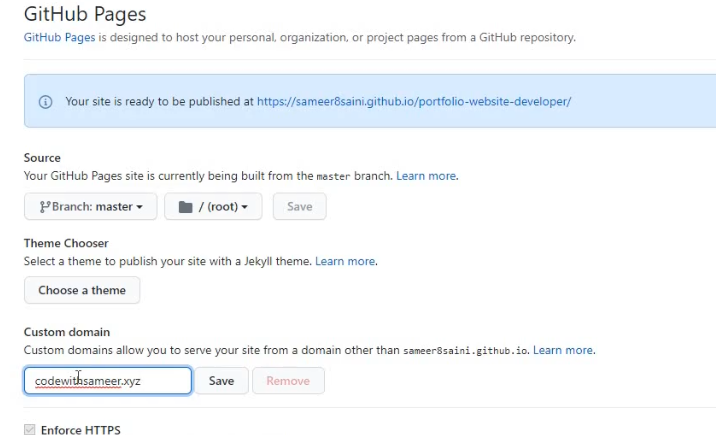Save the codewithsameer.xyz custom domain

coord(221,381)
